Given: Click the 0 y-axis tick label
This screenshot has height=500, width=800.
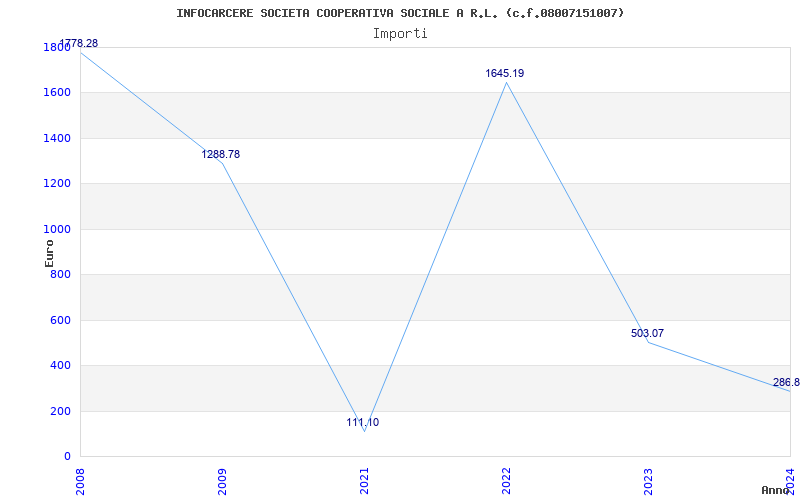Looking at the screenshot, I should (x=67, y=457).
